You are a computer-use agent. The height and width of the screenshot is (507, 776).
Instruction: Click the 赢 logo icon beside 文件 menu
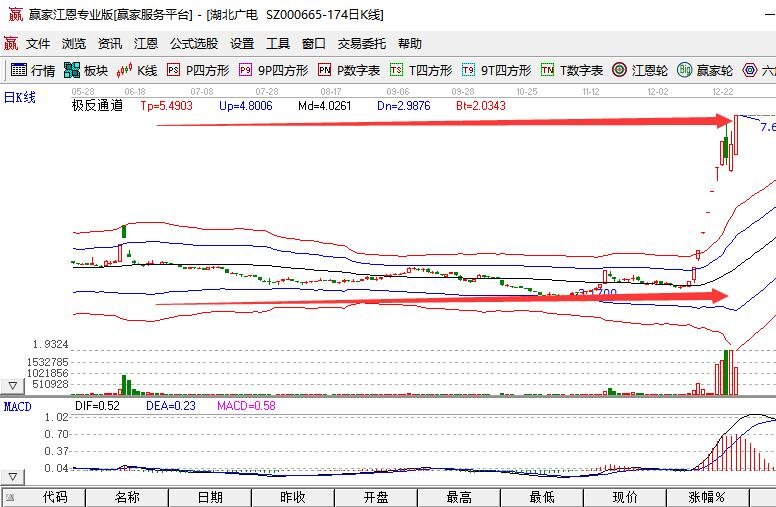point(11,44)
